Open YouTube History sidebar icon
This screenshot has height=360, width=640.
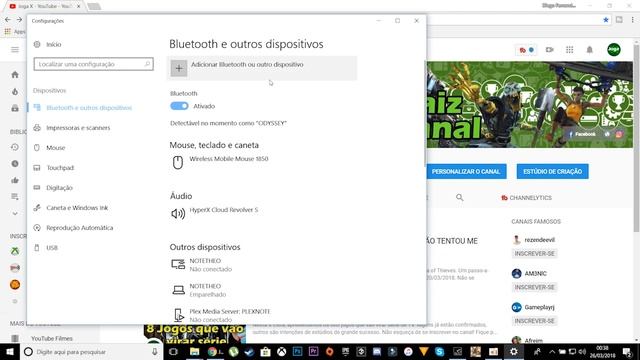click(15, 147)
